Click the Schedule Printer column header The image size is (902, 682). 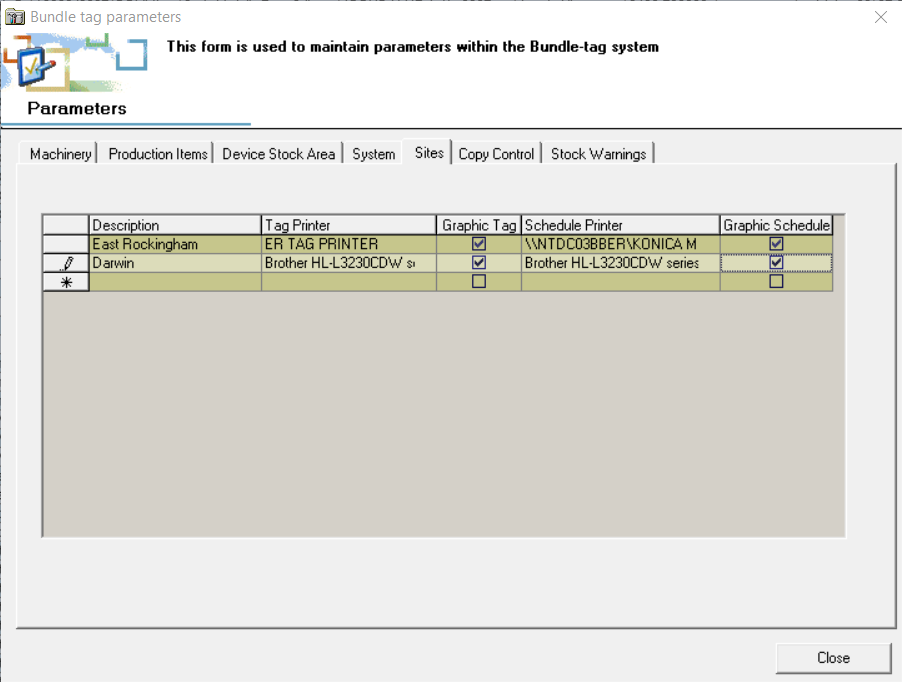point(618,224)
